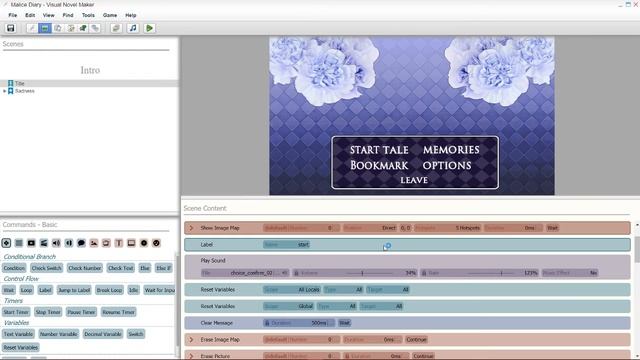Image resolution: width=640 pixels, height=360 pixels.
Task: Open the Find menu
Action: (68, 15)
